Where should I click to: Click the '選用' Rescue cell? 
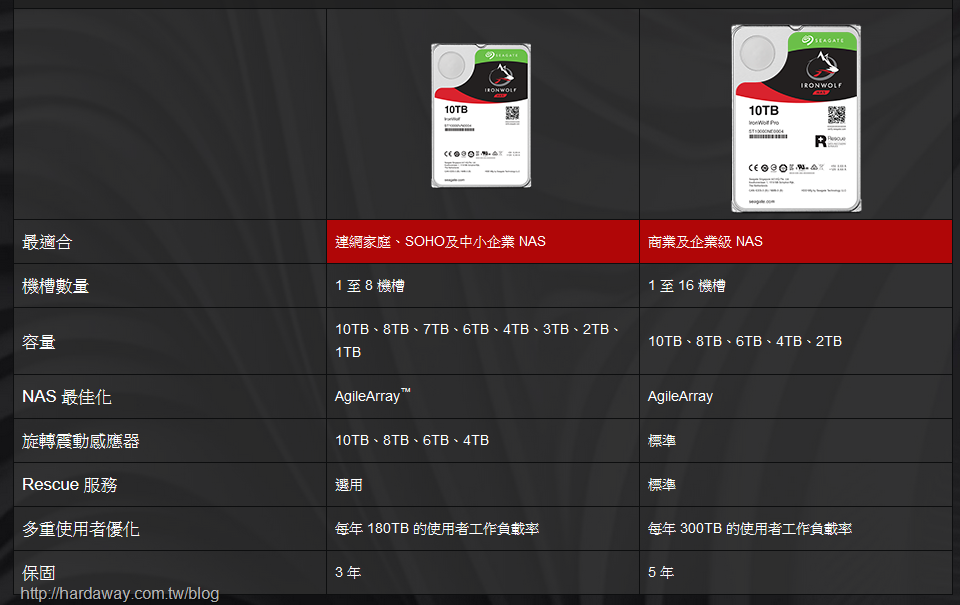tap(483, 485)
